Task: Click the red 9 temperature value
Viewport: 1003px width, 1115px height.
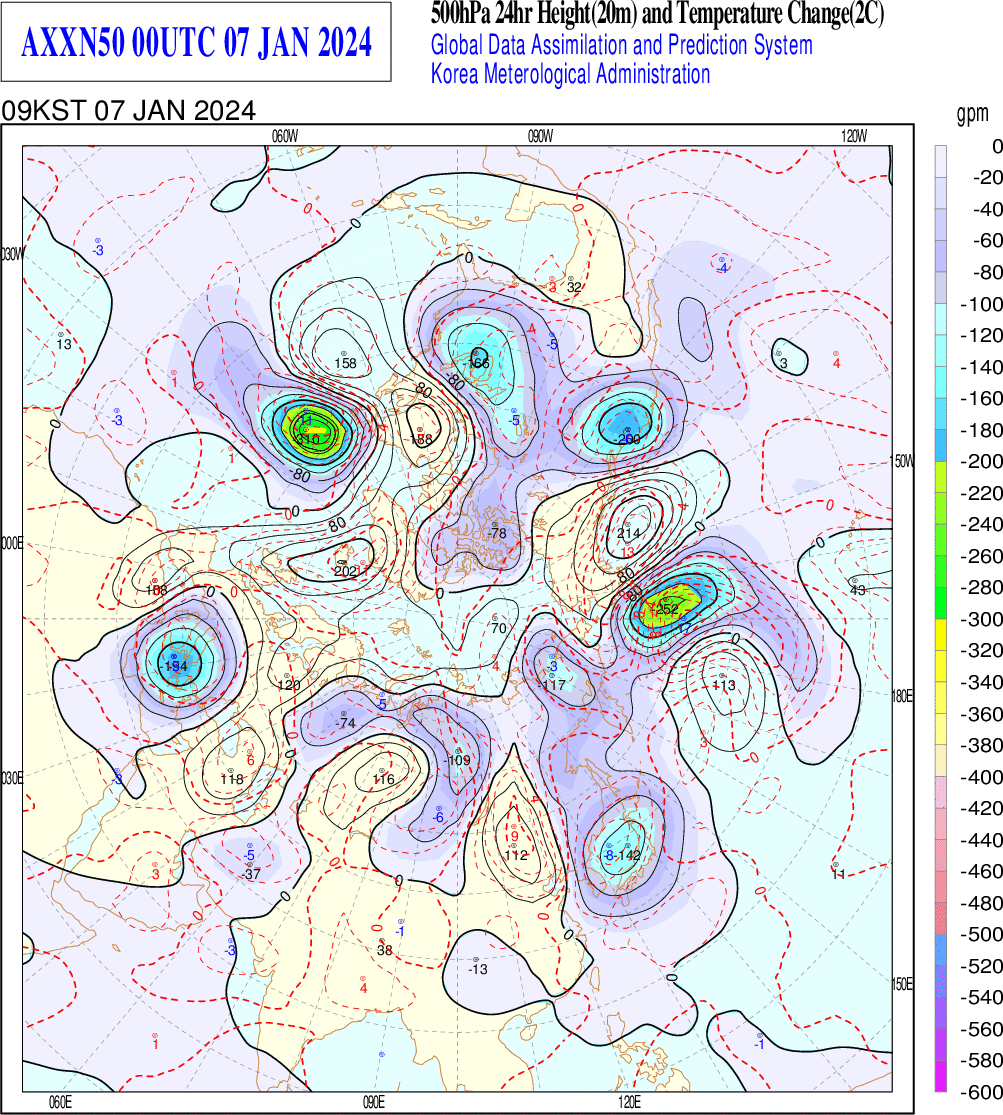Action: (x=514, y=836)
